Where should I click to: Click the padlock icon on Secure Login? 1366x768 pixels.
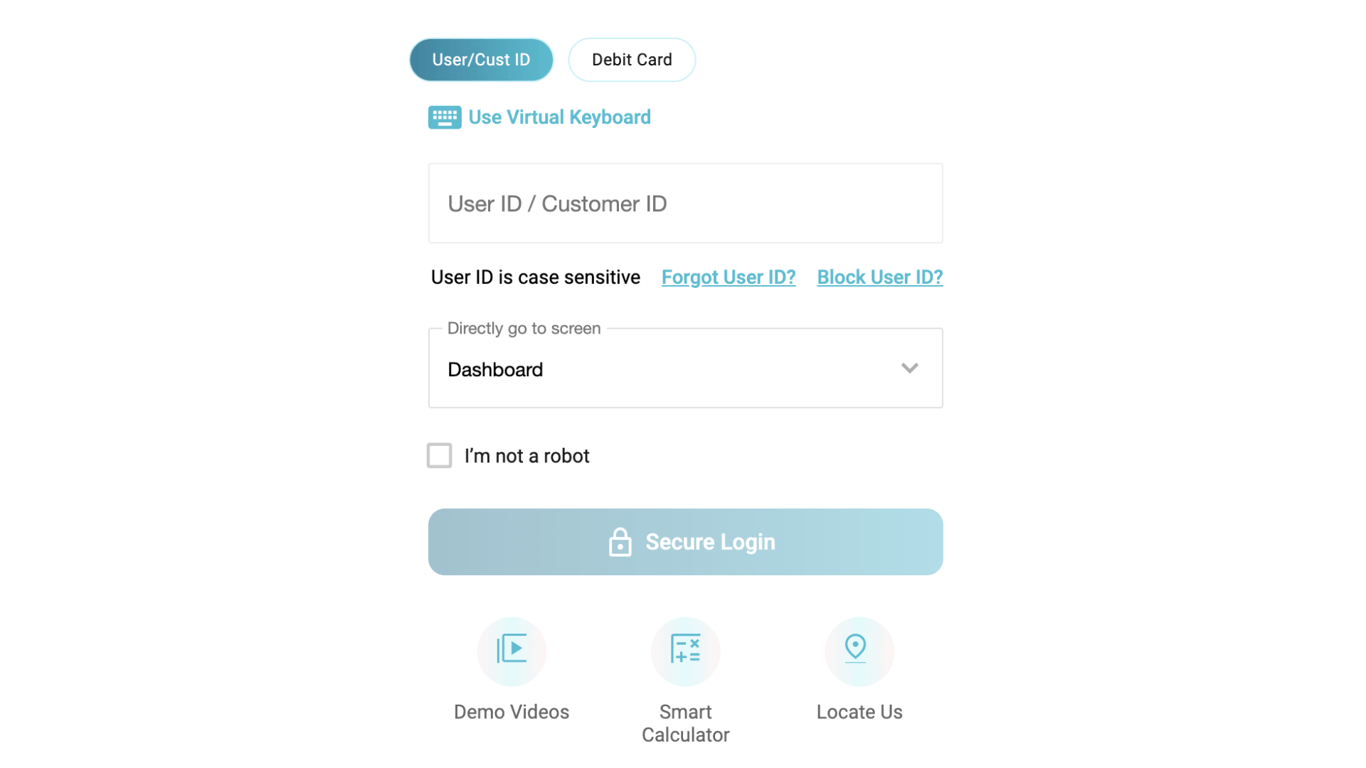click(620, 542)
